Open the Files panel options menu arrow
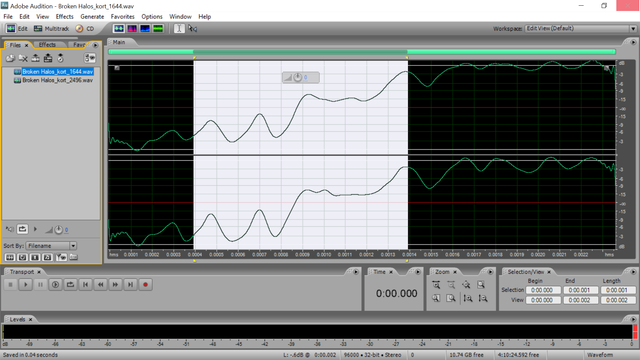 coord(96,45)
